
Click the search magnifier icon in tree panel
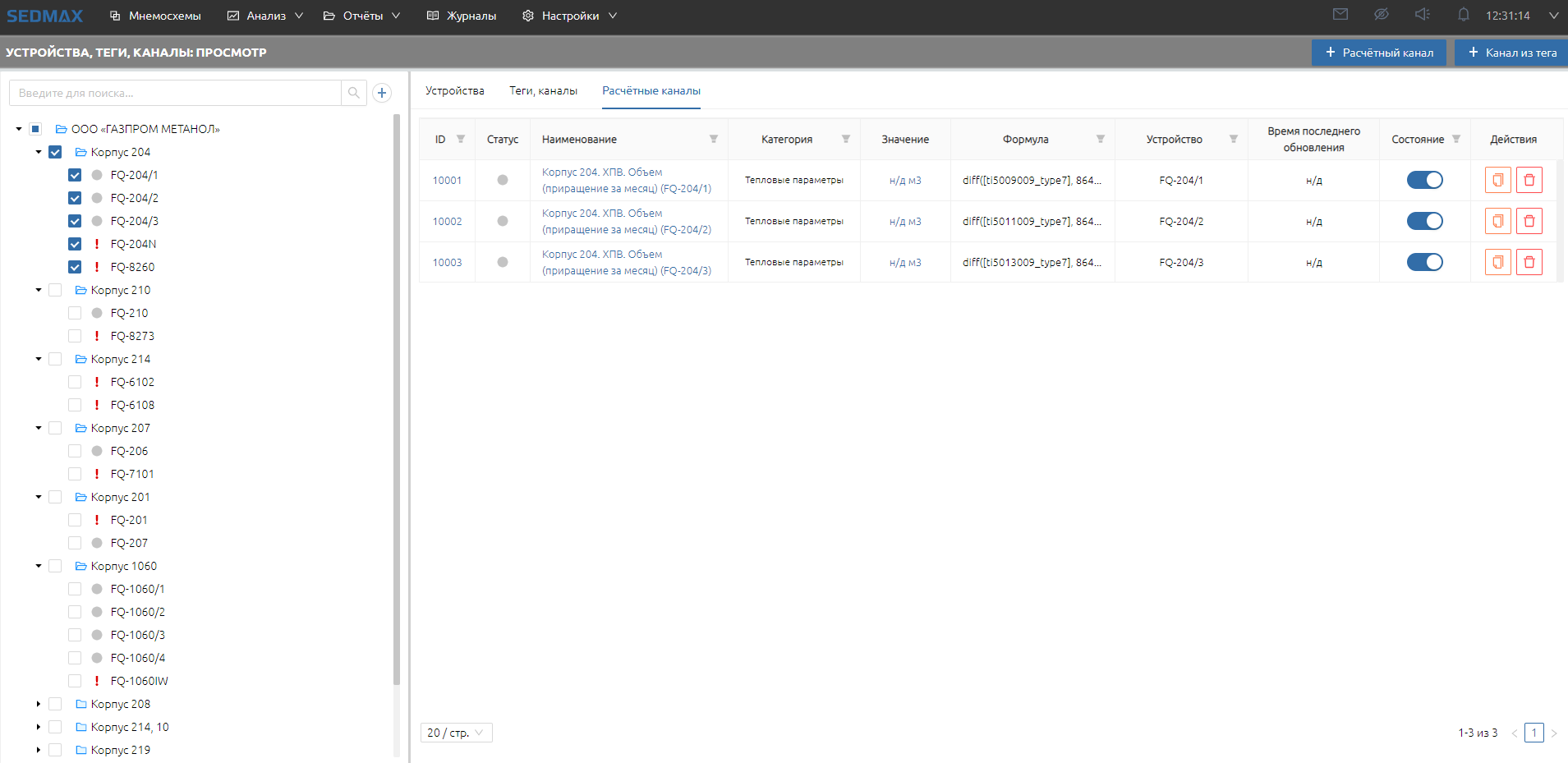(x=354, y=93)
